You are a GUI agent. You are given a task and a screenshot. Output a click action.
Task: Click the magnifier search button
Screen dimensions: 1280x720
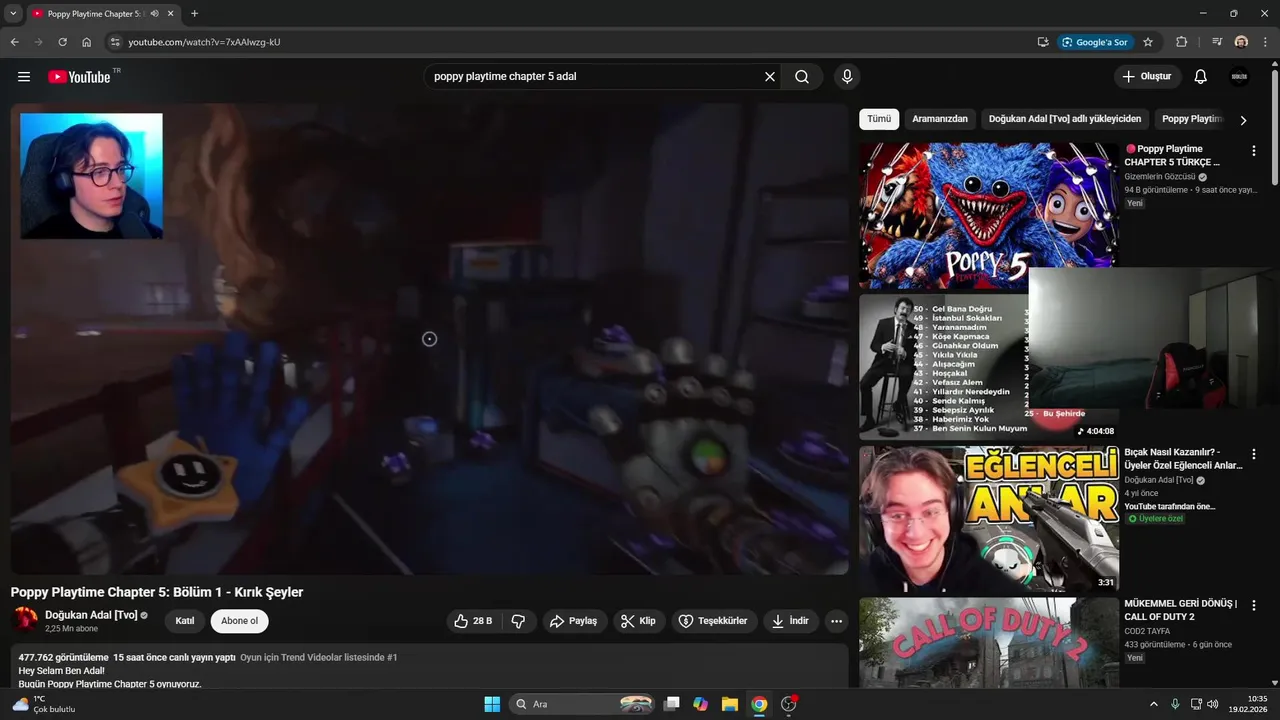[802, 77]
